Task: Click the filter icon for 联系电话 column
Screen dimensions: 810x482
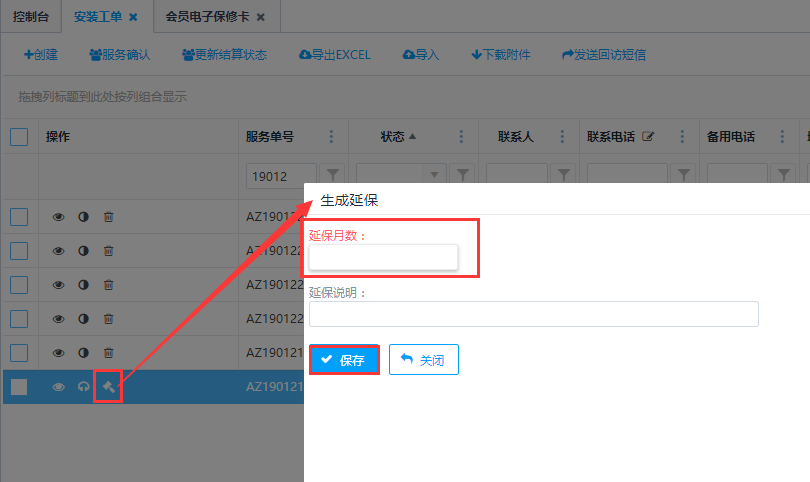Action: click(684, 175)
